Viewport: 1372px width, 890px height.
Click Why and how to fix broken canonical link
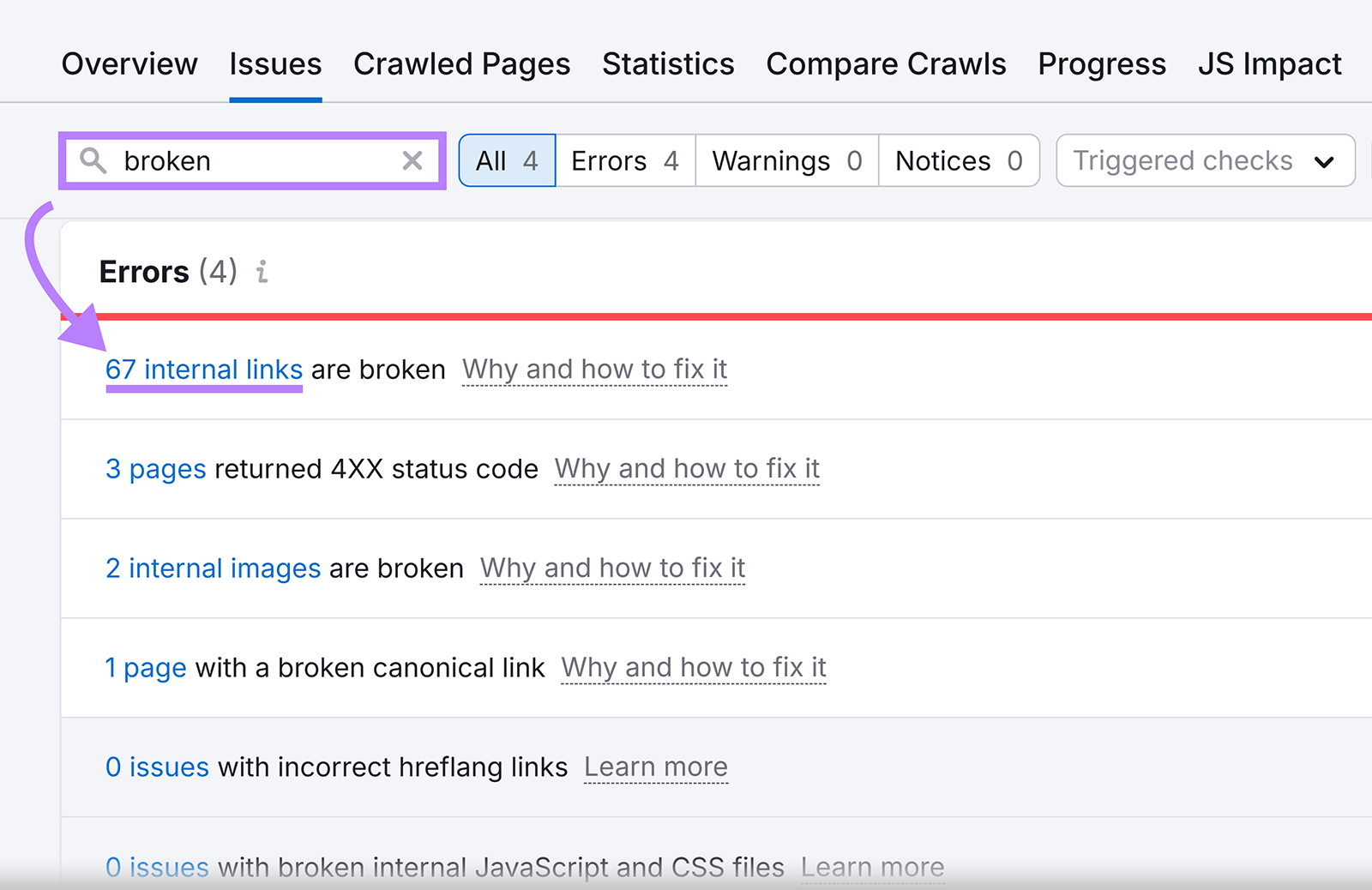tap(693, 668)
